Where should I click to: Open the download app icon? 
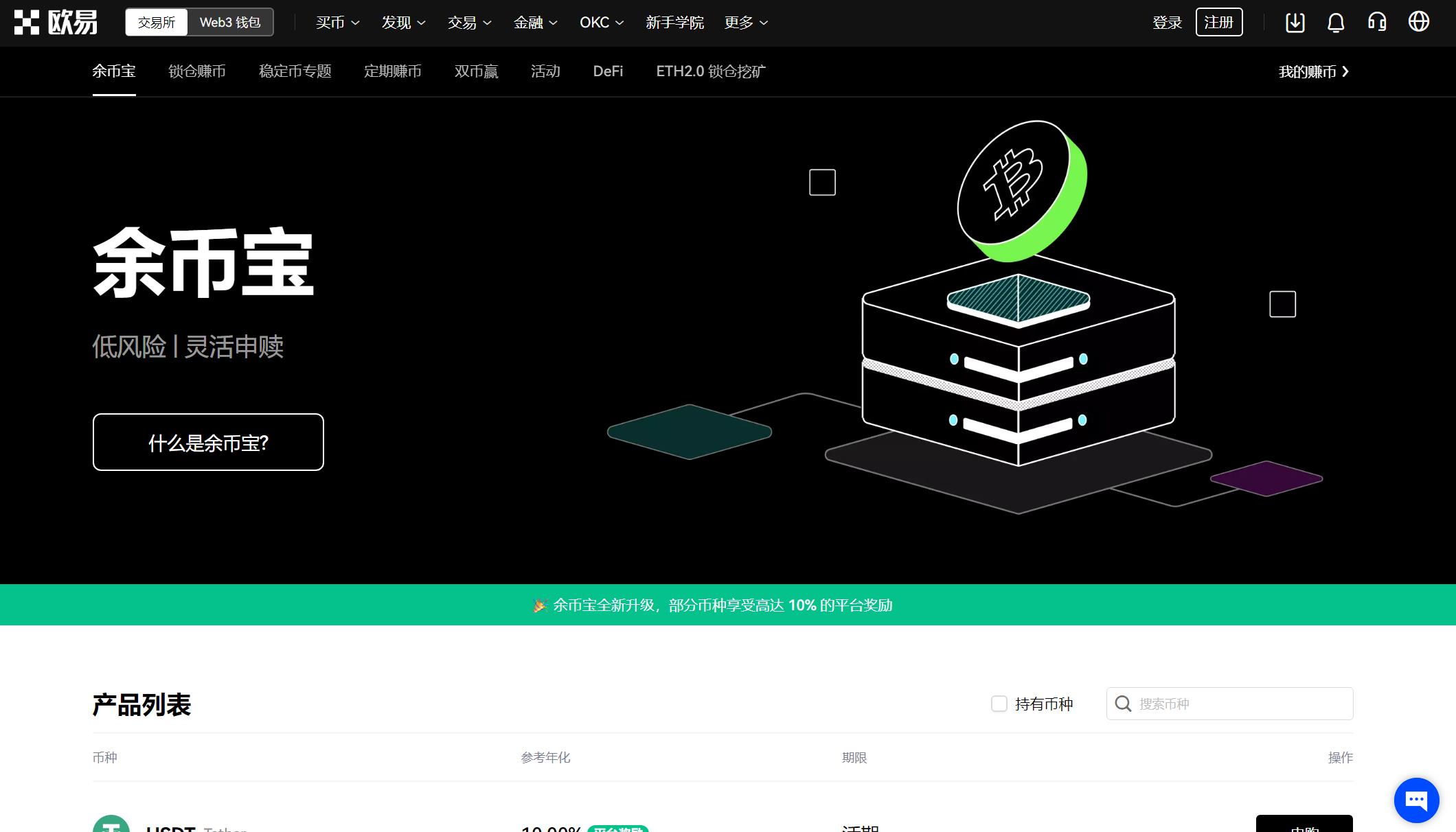point(1295,23)
